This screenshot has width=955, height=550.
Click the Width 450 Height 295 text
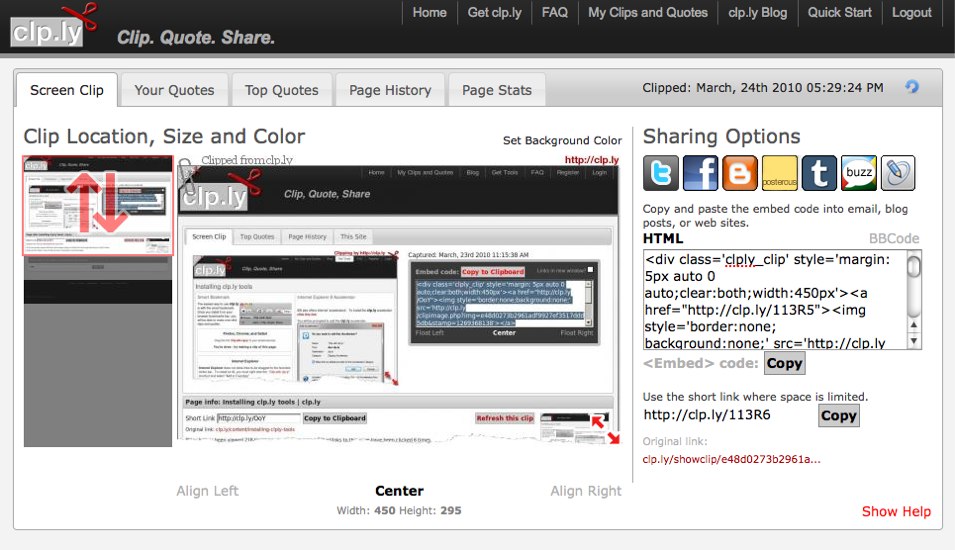(x=399, y=510)
